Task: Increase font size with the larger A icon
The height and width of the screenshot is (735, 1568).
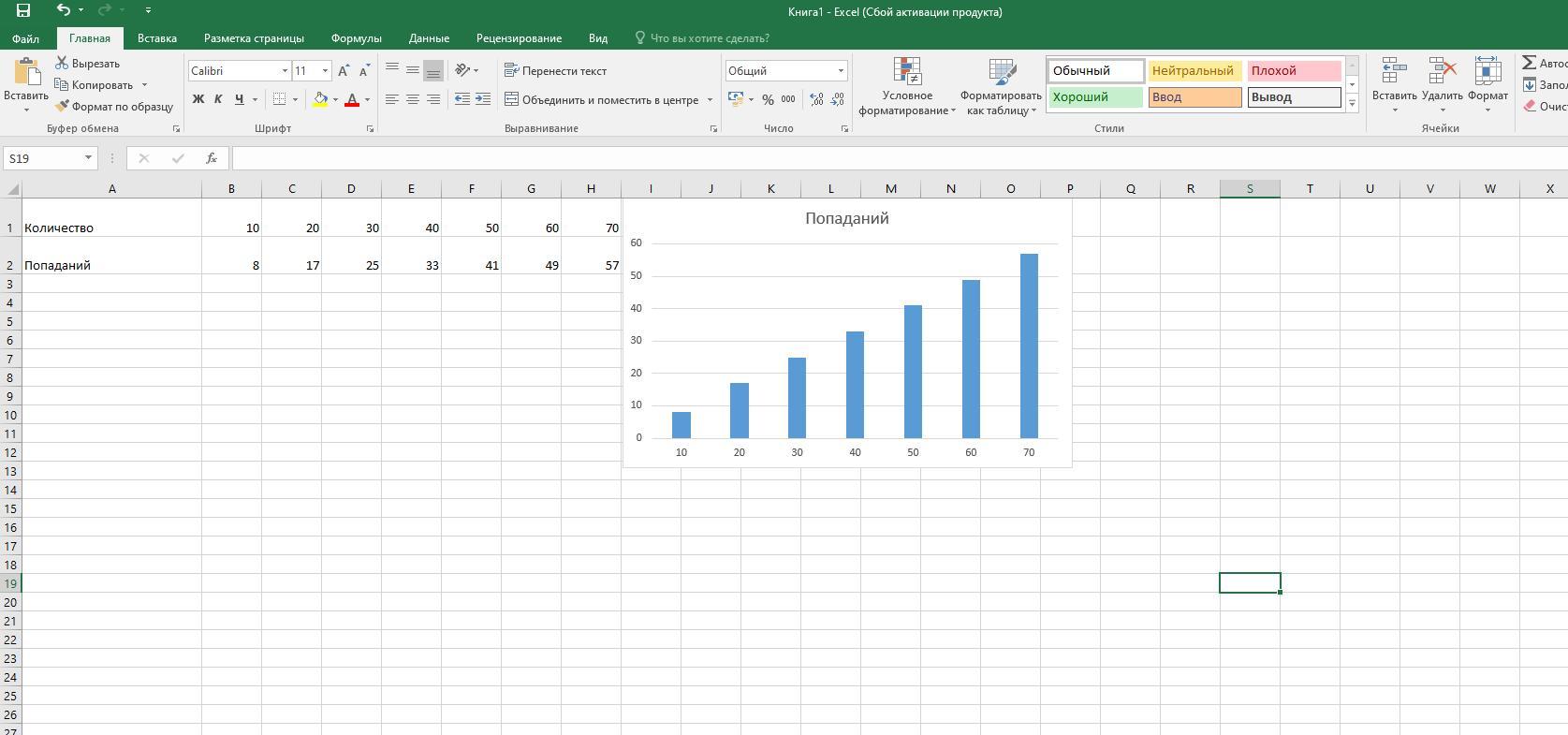Action: pyautogui.click(x=344, y=71)
